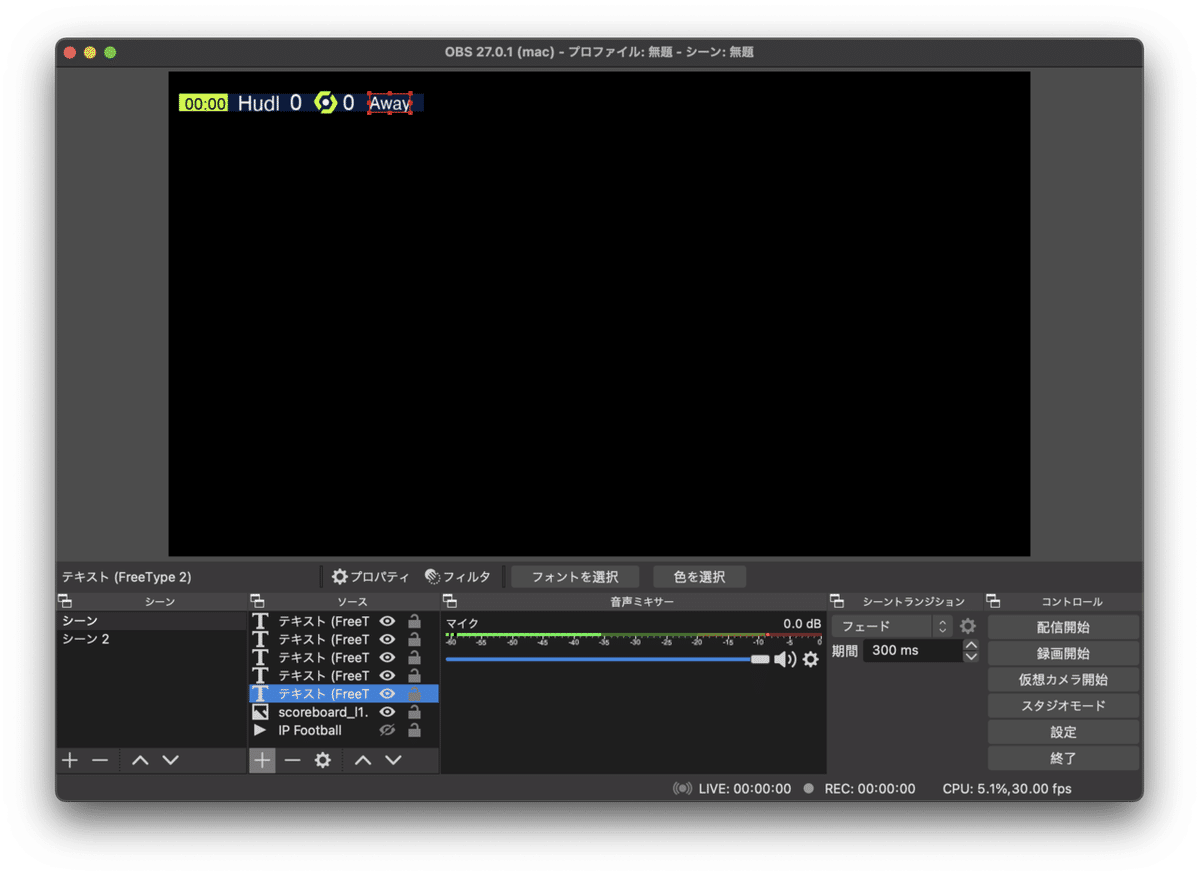Quit OBS with 終了 button
1200x876 pixels.
point(1063,757)
